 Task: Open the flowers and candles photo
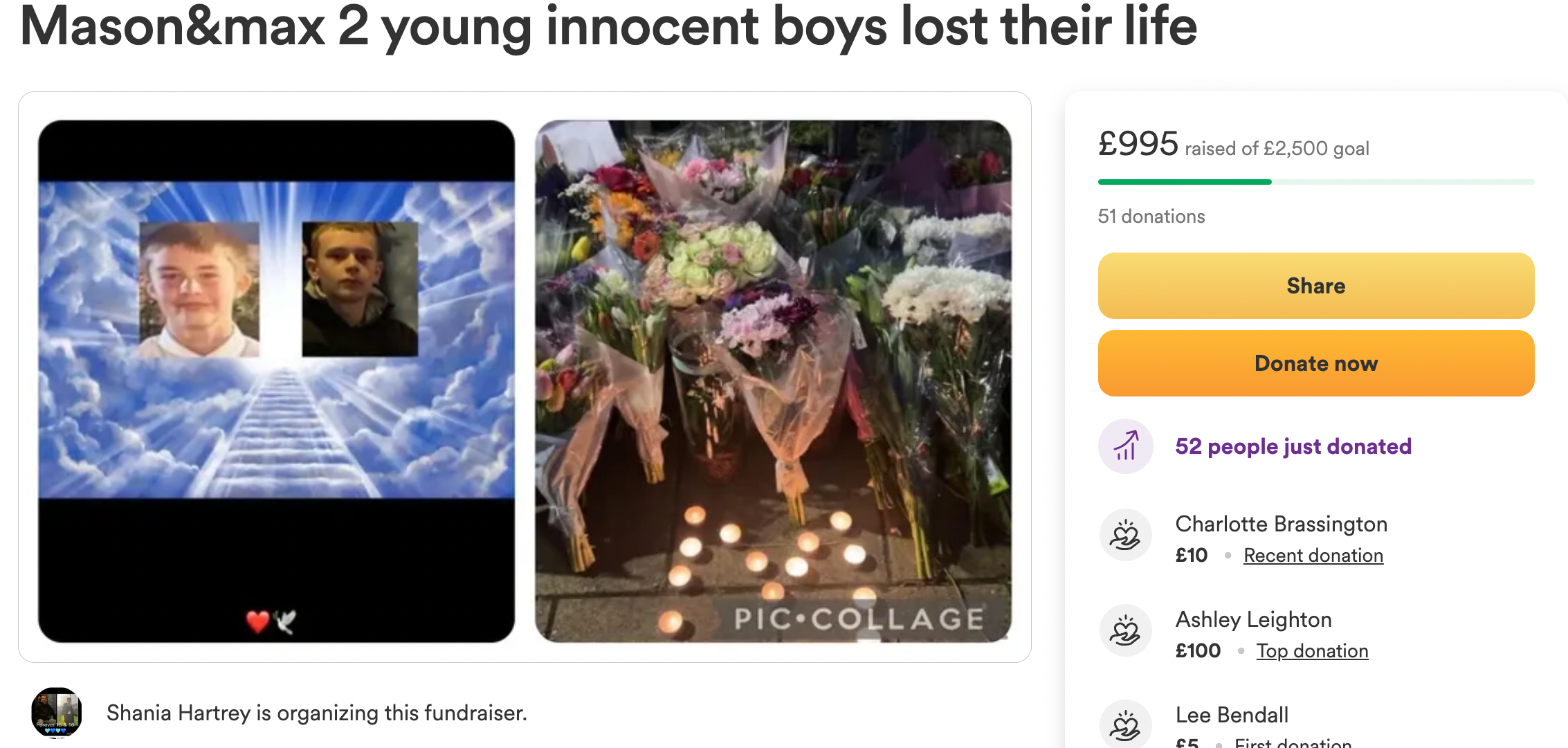coord(773,381)
